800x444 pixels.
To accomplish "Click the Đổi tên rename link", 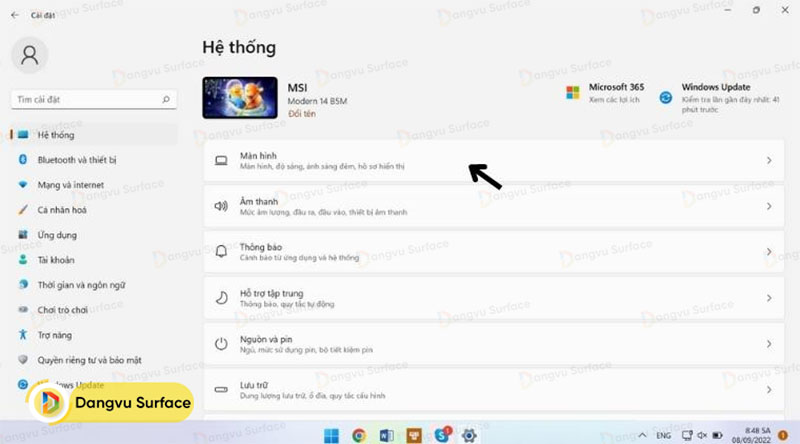I will 302,114.
